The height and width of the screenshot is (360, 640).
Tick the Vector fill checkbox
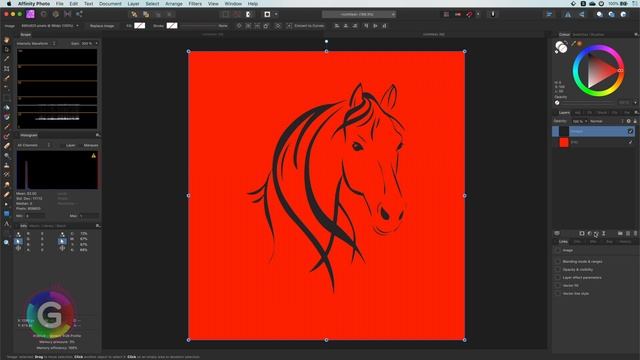coord(558,285)
